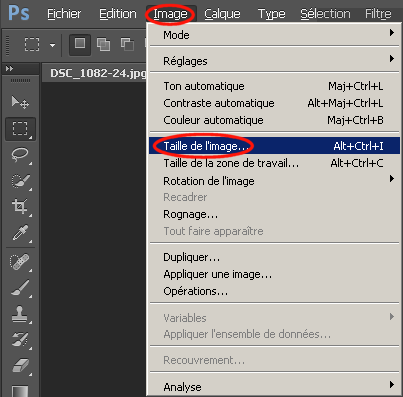This screenshot has height=397, width=403.
Task: Choose Taille de l'image…
Action: pos(275,146)
